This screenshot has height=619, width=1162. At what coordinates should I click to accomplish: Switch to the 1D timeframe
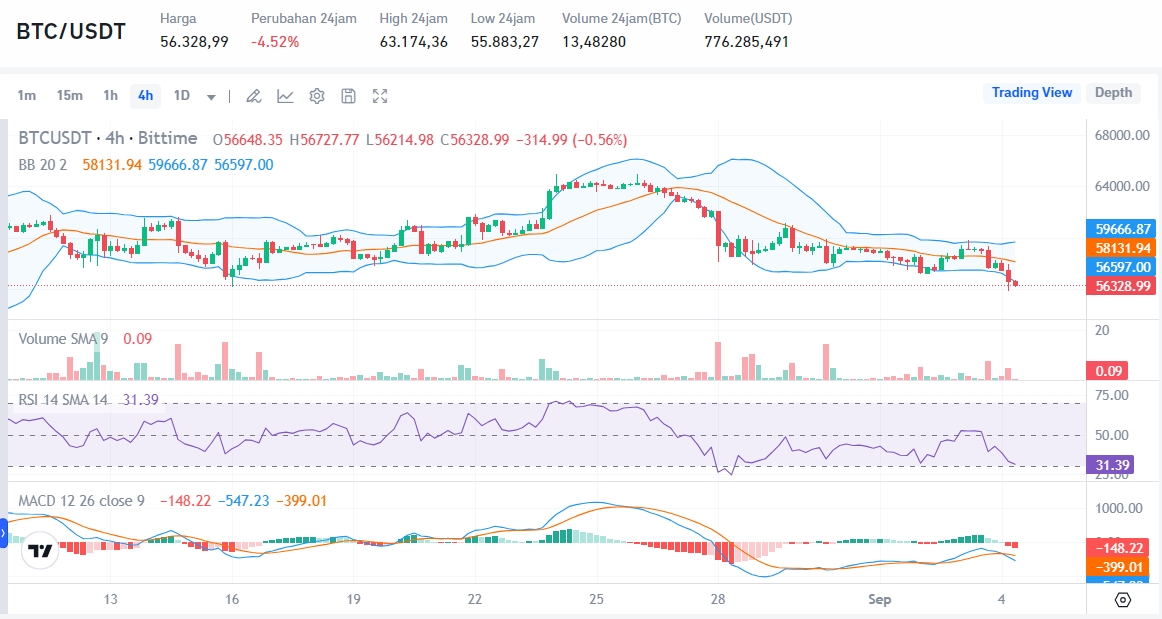182,96
